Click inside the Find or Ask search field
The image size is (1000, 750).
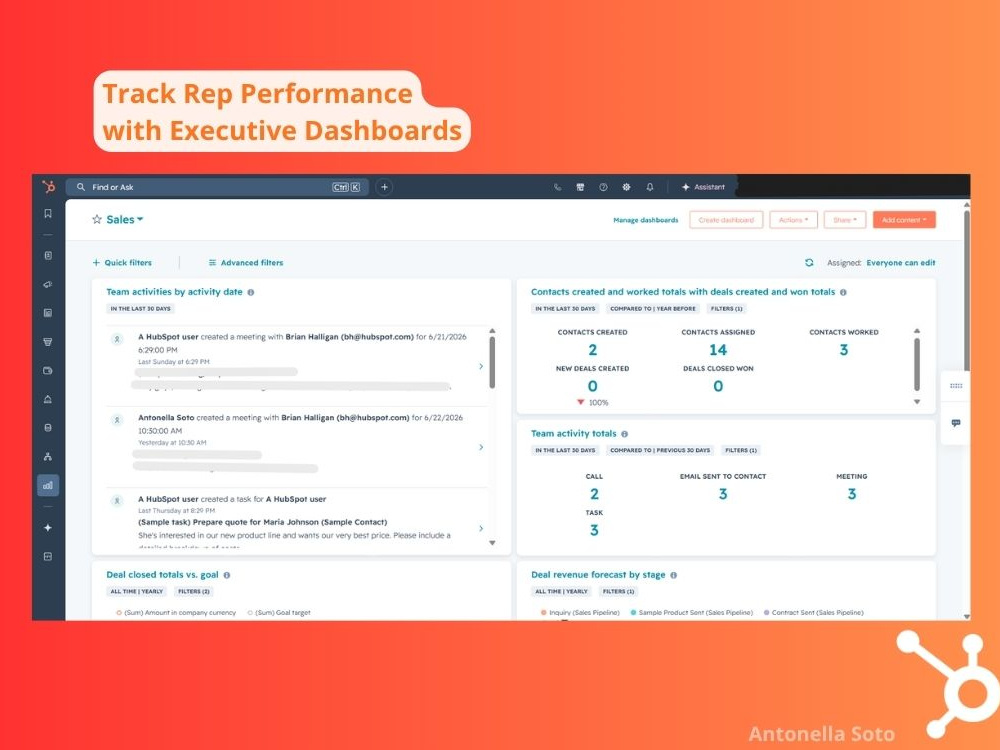[x=217, y=187]
